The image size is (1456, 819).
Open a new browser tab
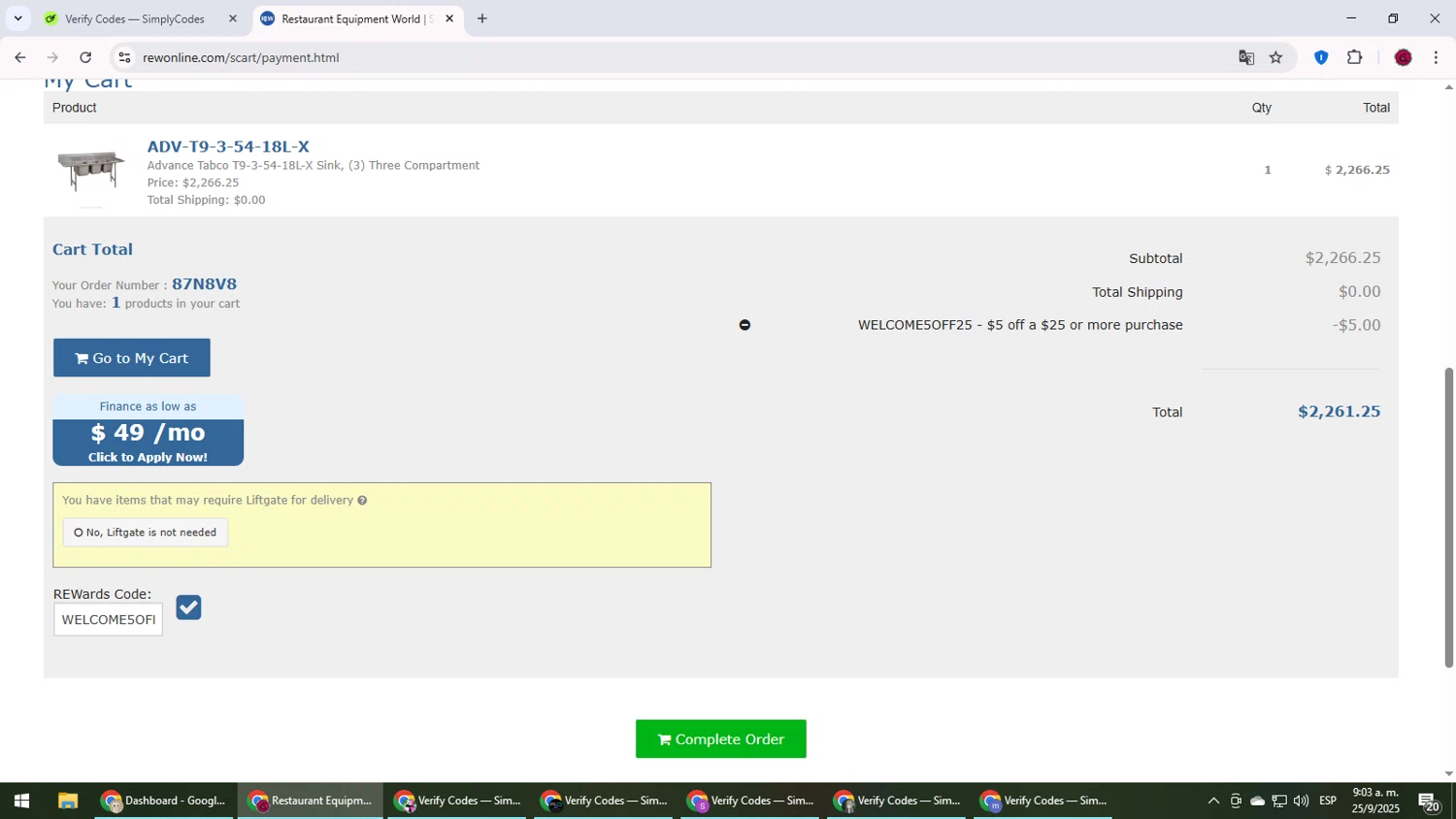(x=482, y=18)
